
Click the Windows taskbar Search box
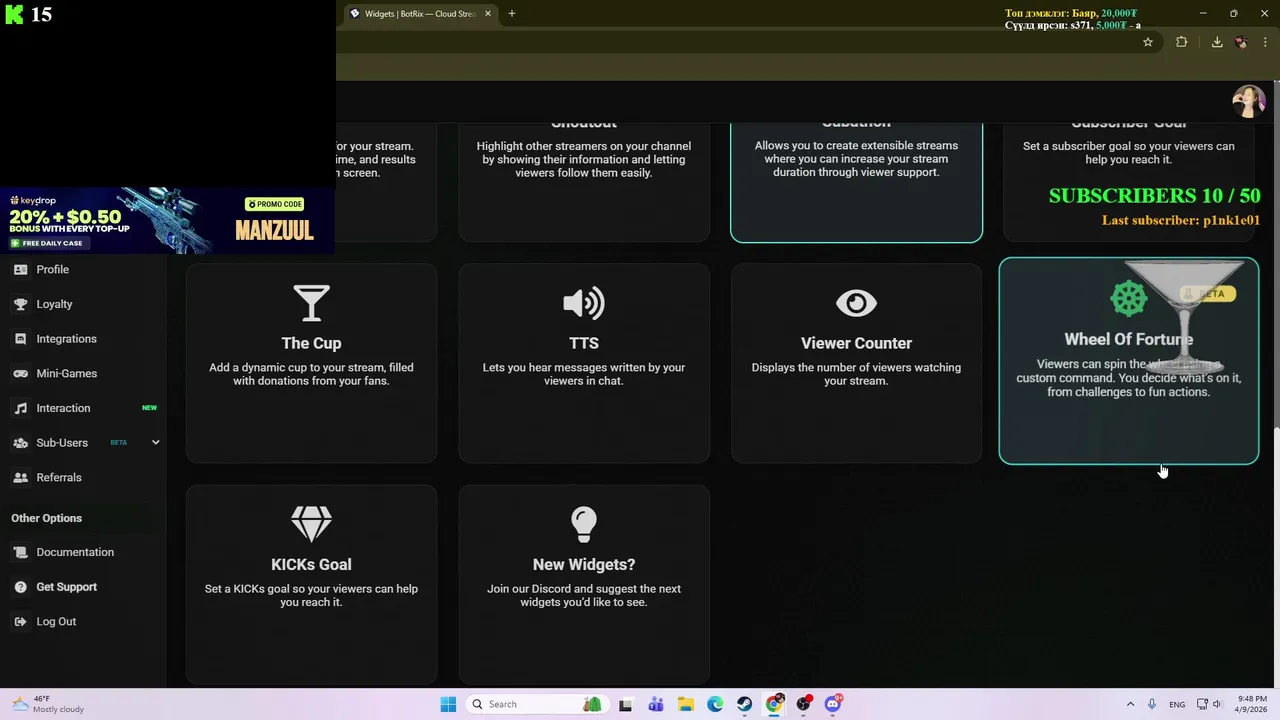(x=537, y=704)
